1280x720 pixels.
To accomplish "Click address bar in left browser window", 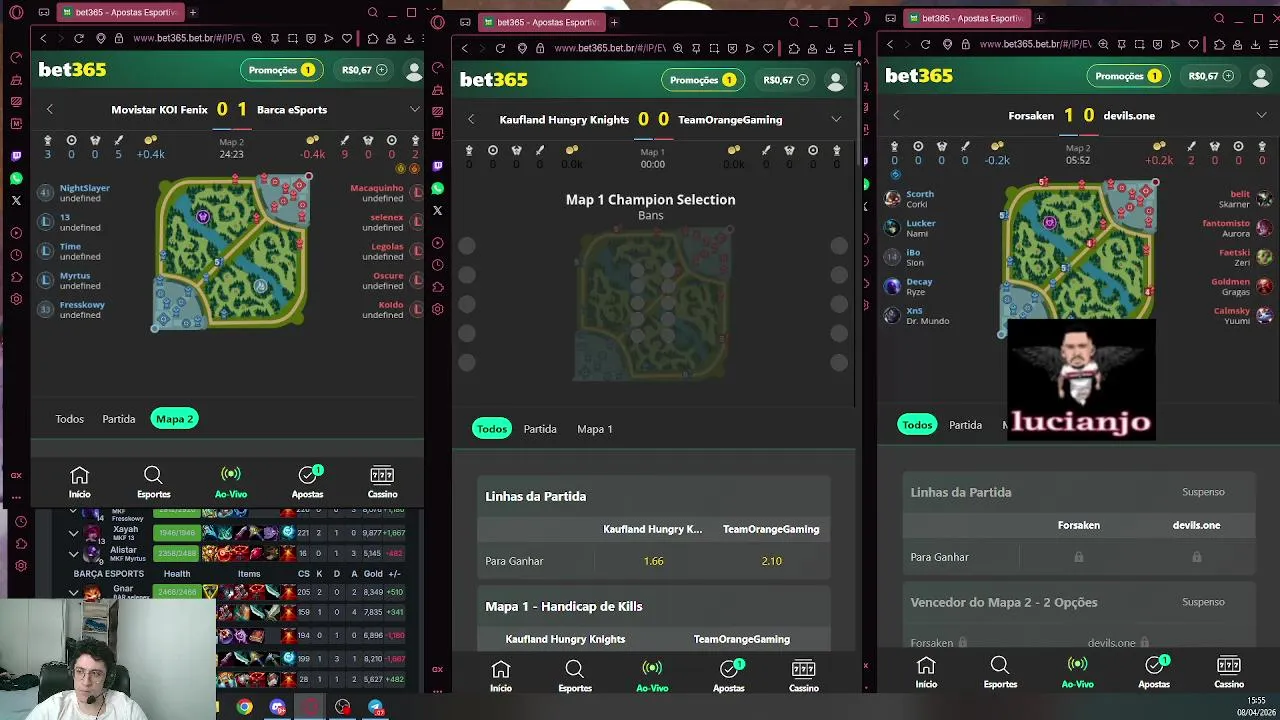I will coord(188,38).
